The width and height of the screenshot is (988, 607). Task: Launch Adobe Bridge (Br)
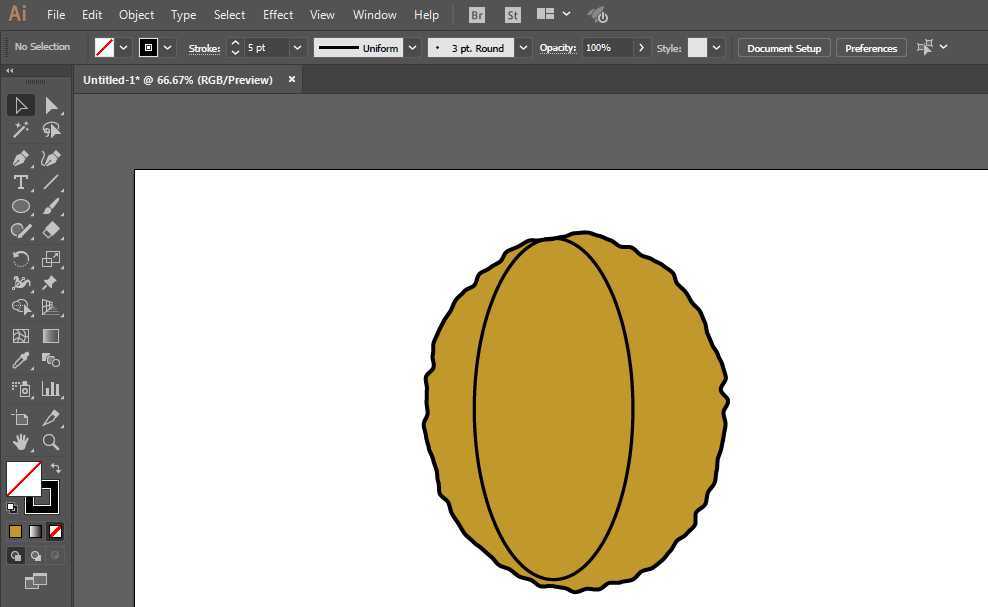(477, 14)
